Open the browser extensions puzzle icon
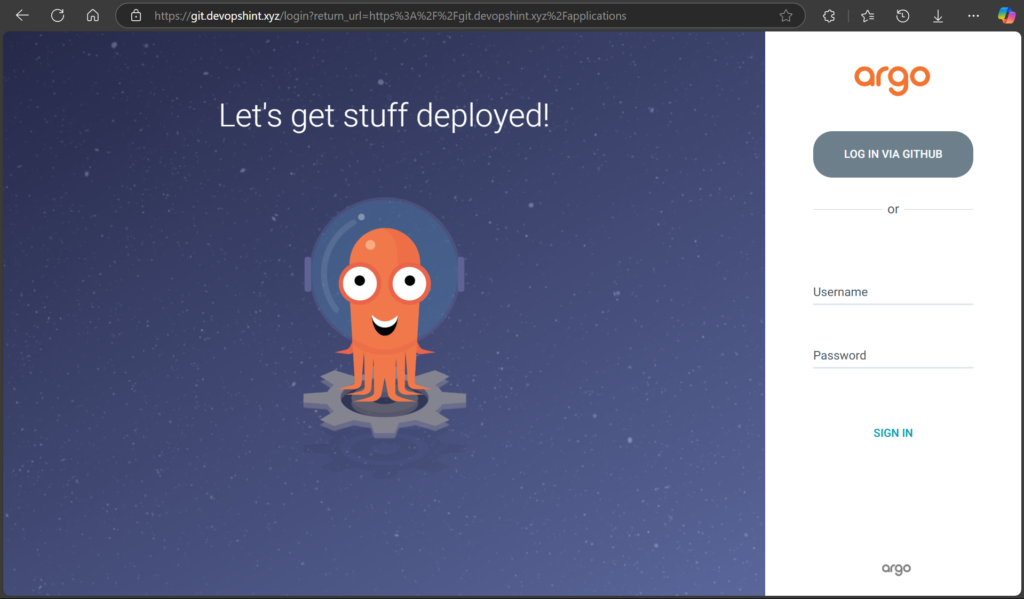Screen dimensions: 1024x599 click(x=829, y=16)
